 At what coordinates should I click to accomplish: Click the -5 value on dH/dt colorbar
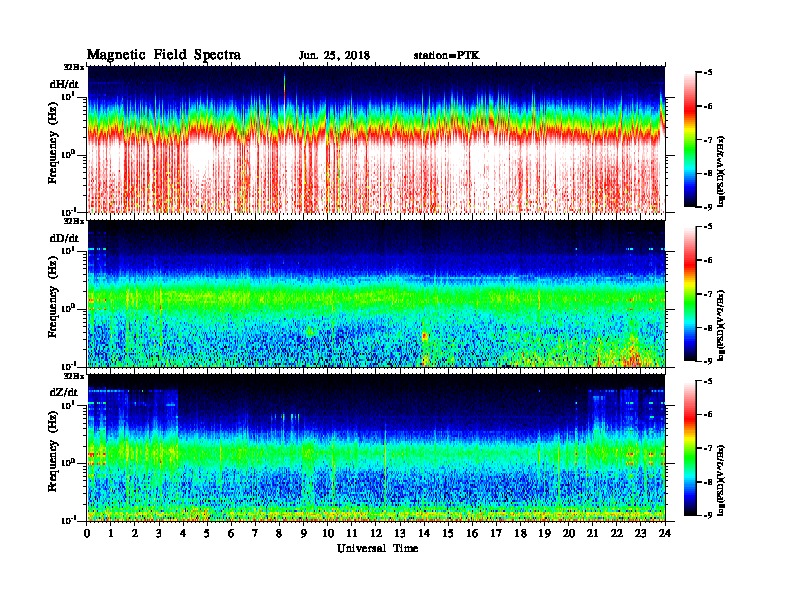708,73
